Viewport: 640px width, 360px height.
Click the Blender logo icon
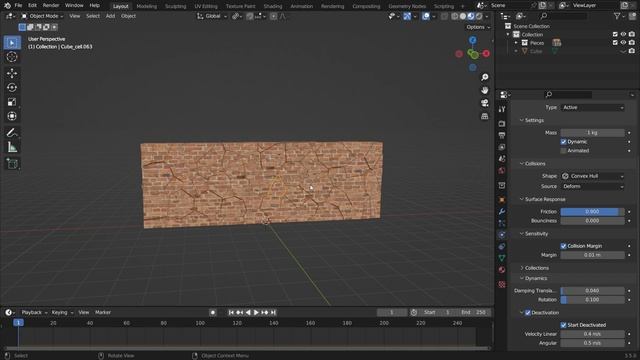pos(7,6)
